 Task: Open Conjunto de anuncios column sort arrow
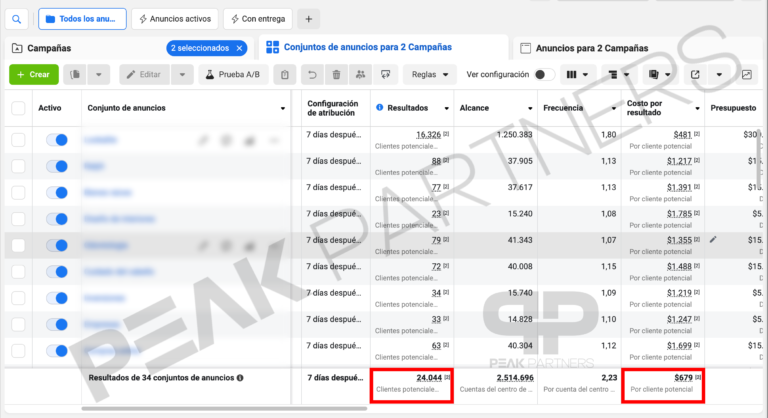pos(283,108)
